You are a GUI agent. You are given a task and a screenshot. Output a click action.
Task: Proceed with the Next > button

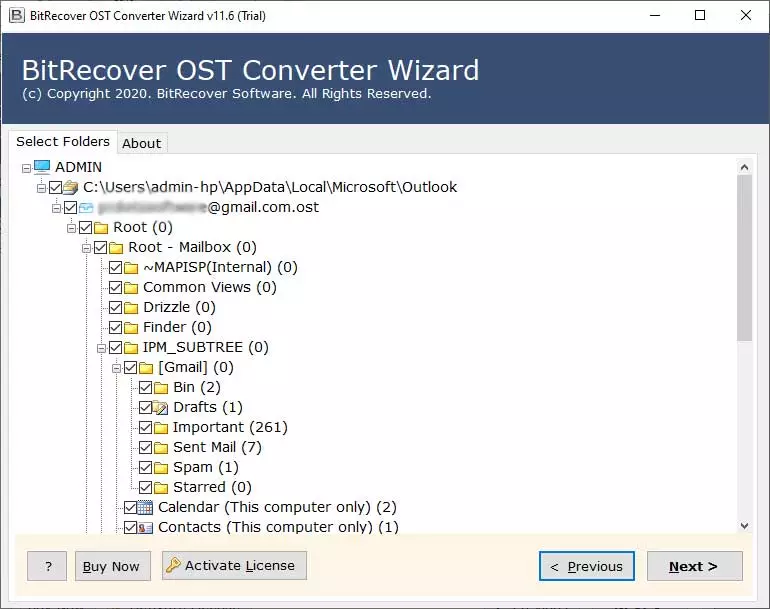pos(694,566)
